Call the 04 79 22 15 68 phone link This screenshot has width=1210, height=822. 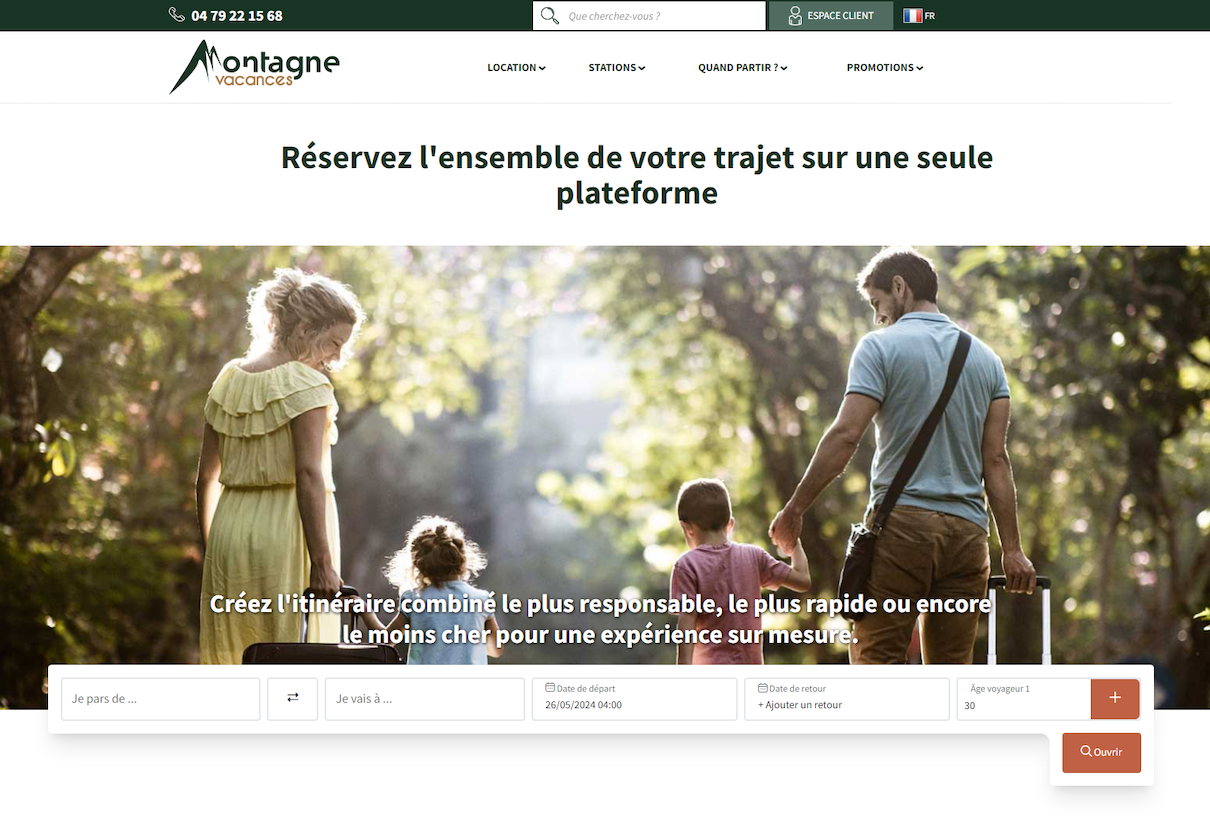(237, 16)
